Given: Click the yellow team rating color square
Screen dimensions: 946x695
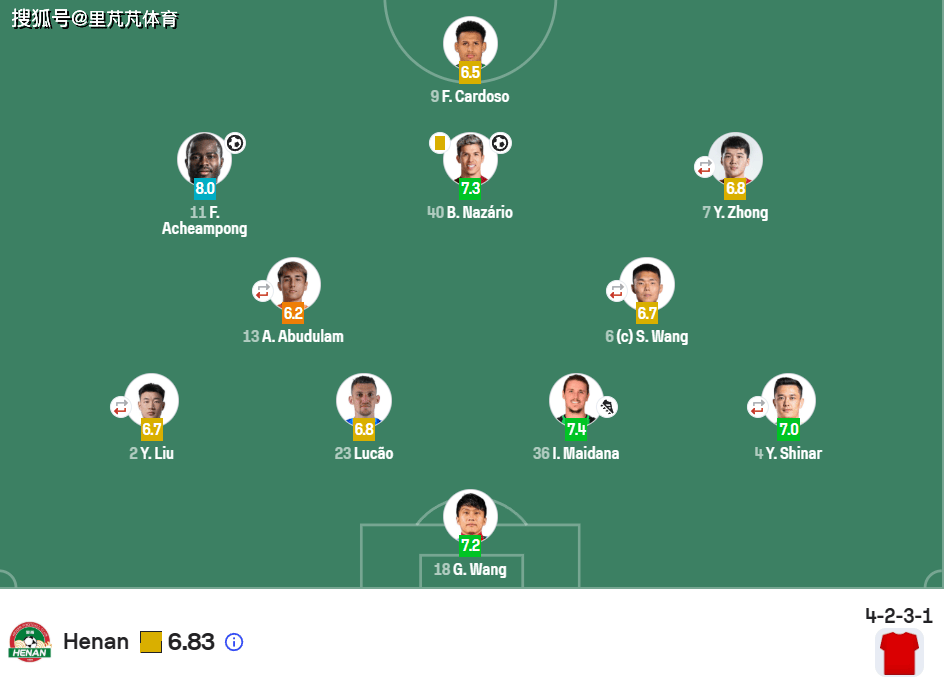Looking at the screenshot, I should [151, 642].
